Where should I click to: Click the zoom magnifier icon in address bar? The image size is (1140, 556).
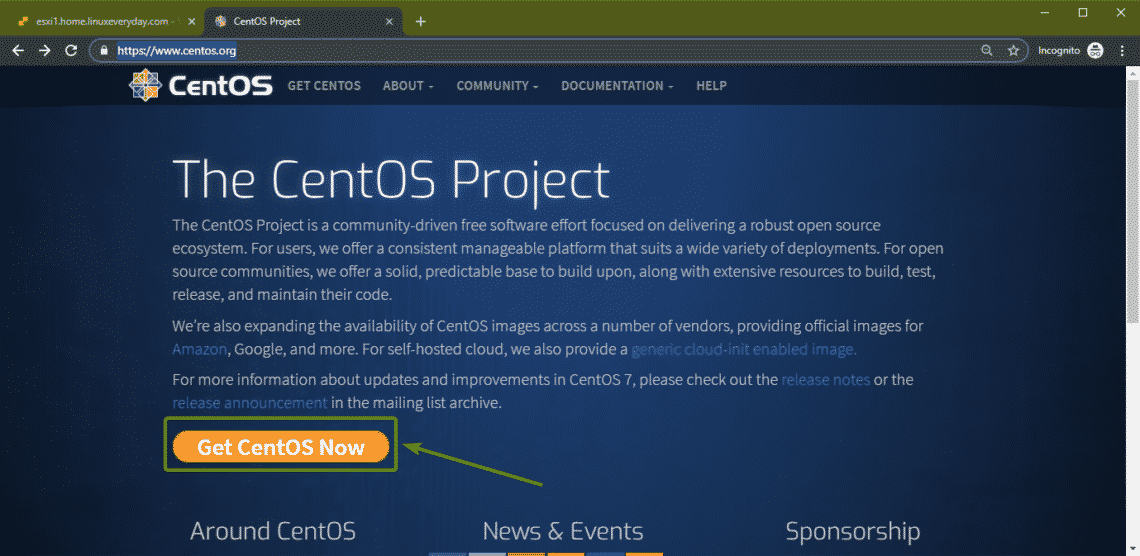click(x=987, y=51)
